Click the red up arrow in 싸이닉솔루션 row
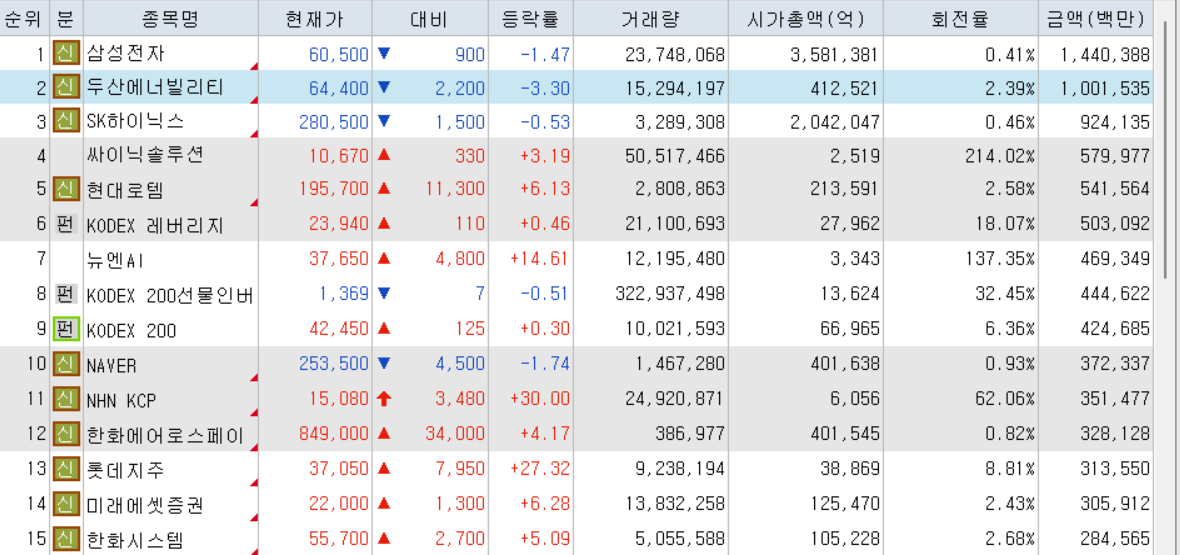The width and height of the screenshot is (1180, 555). coord(384,155)
